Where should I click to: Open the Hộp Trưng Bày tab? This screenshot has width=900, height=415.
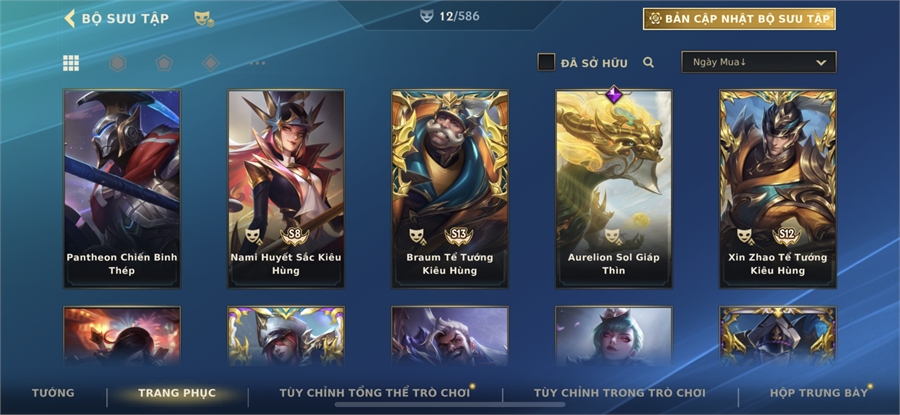tap(818, 393)
